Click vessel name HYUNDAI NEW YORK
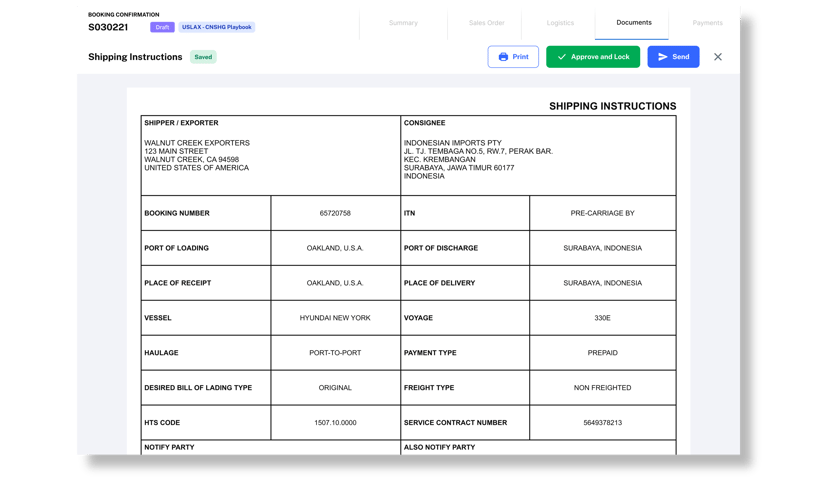The image size is (840, 485). [x=335, y=318]
